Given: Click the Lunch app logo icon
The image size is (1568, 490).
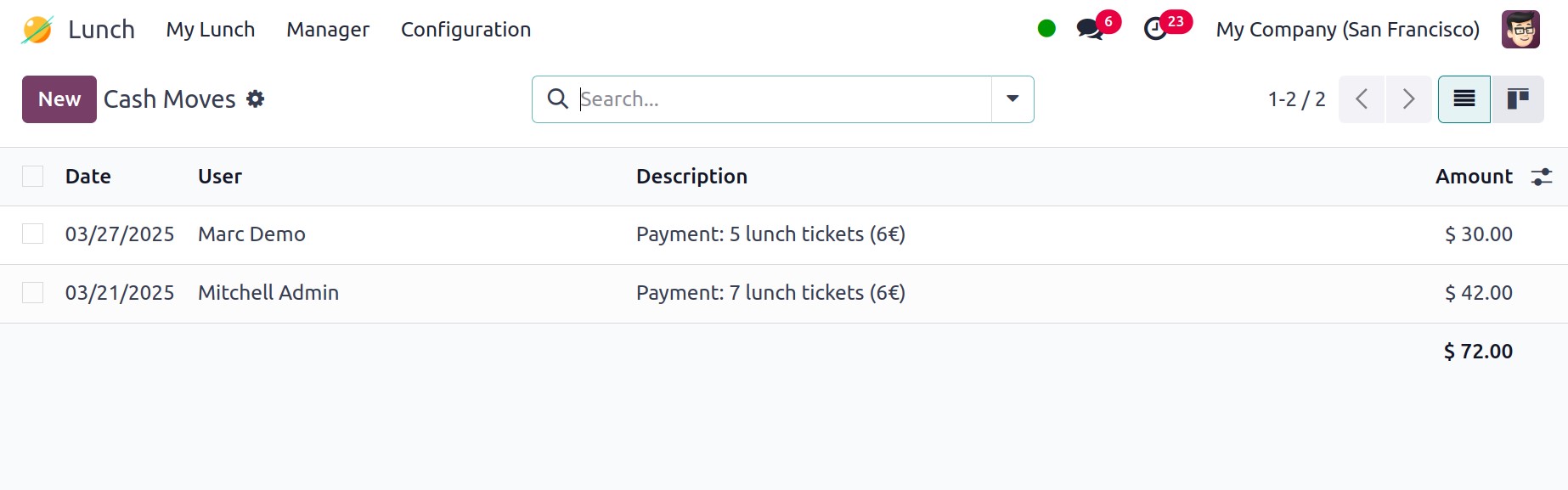Looking at the screenshot, I should pos(37,30).
